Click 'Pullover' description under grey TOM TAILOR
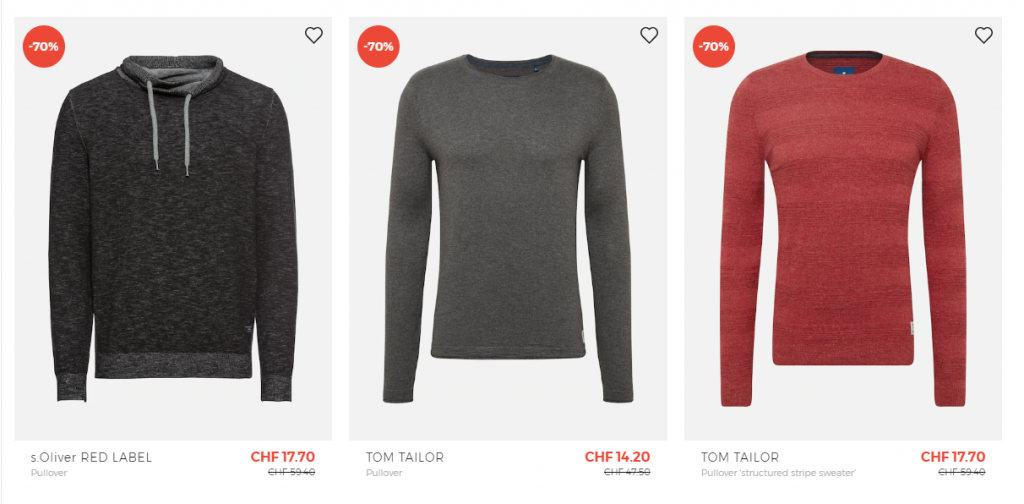 coord(384,473)
